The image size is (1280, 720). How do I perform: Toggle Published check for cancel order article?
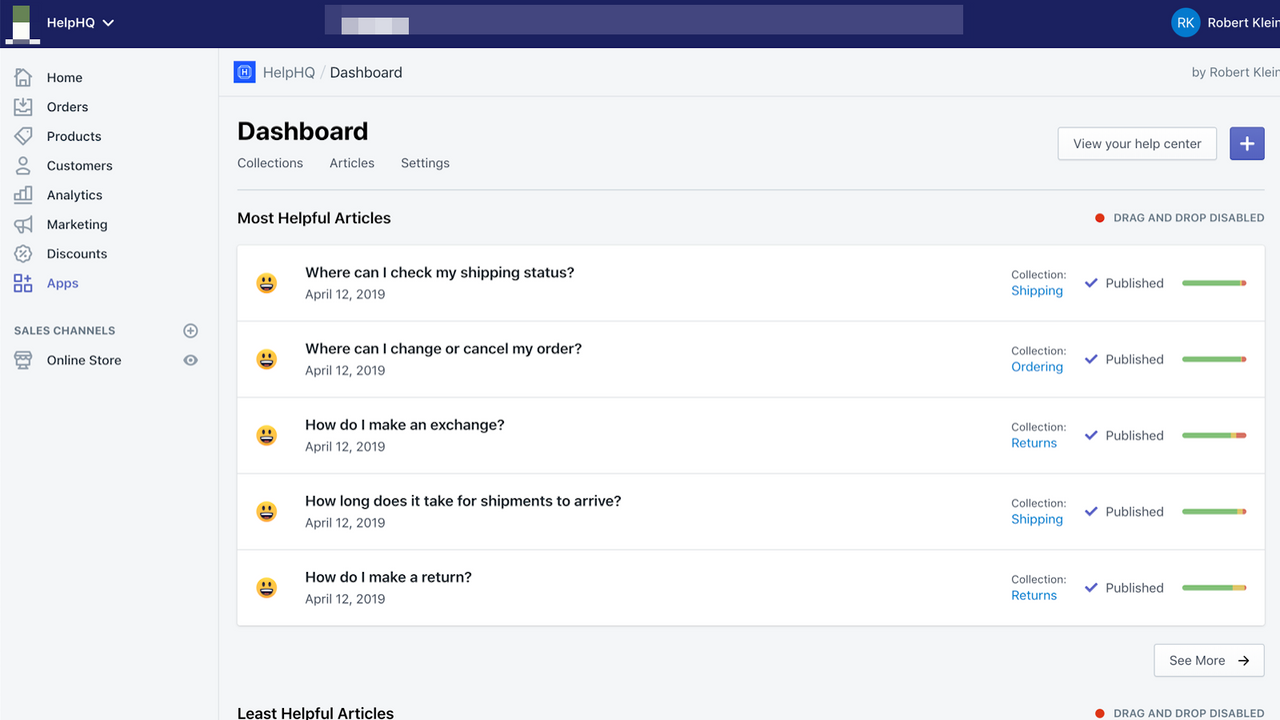coord(1091,359)
